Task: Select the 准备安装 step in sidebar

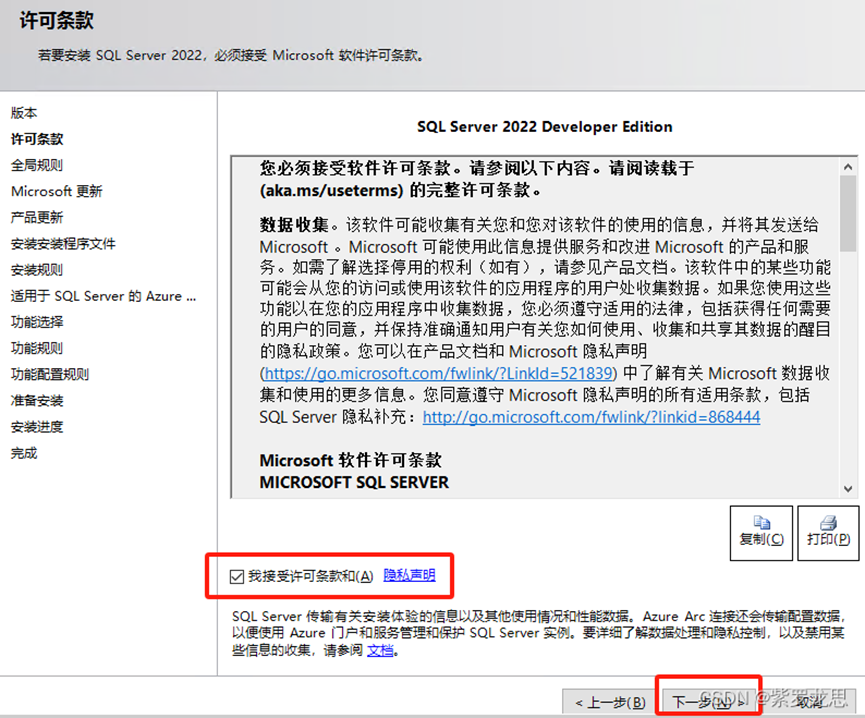Action: [37, 400]
